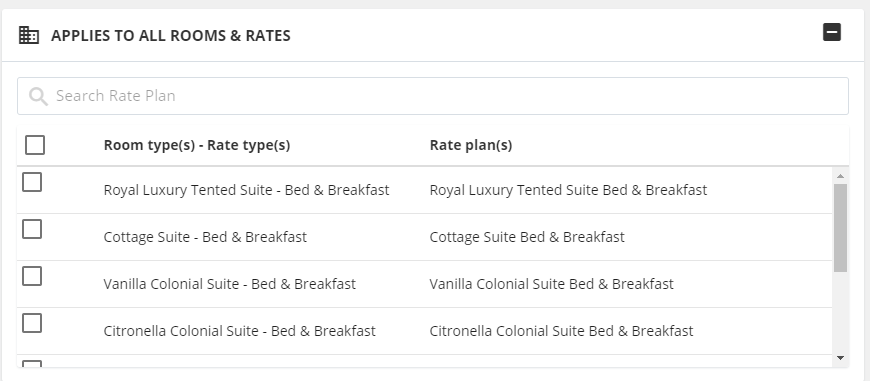Click the vertical scrollbar thumb
The height and width of the screenshot is (381, 870).
pyautogui.click(x=840, y=228)
